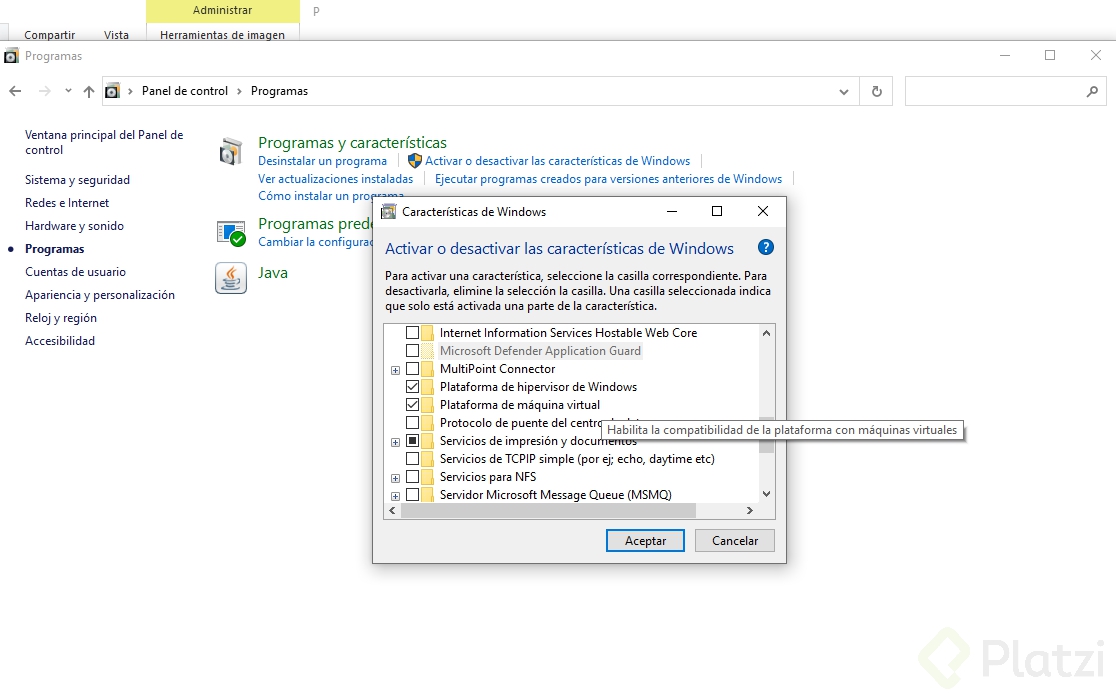Click the blue help question mark icon

tap(766, 248)
